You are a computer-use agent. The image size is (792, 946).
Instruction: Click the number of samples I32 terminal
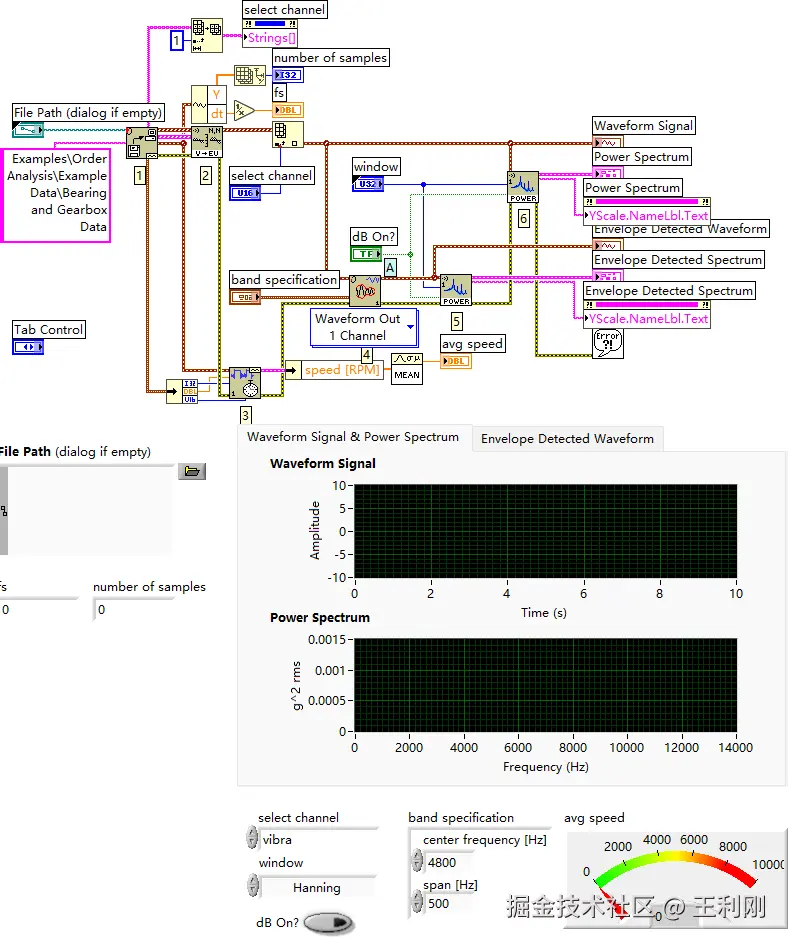click(x=288, y=75)
